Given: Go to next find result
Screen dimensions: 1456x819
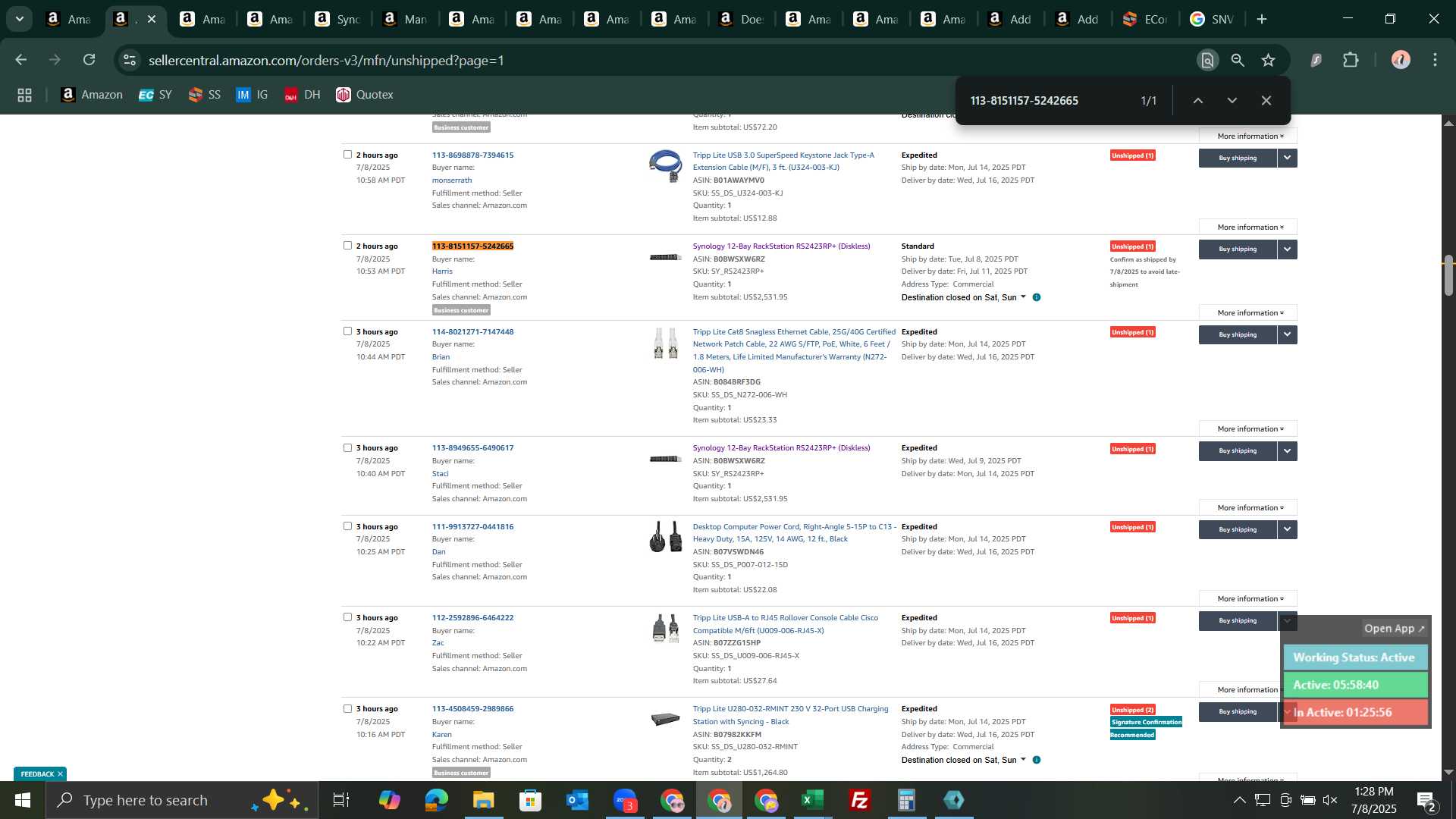Looking at the screenshot, I should 1232,100.
